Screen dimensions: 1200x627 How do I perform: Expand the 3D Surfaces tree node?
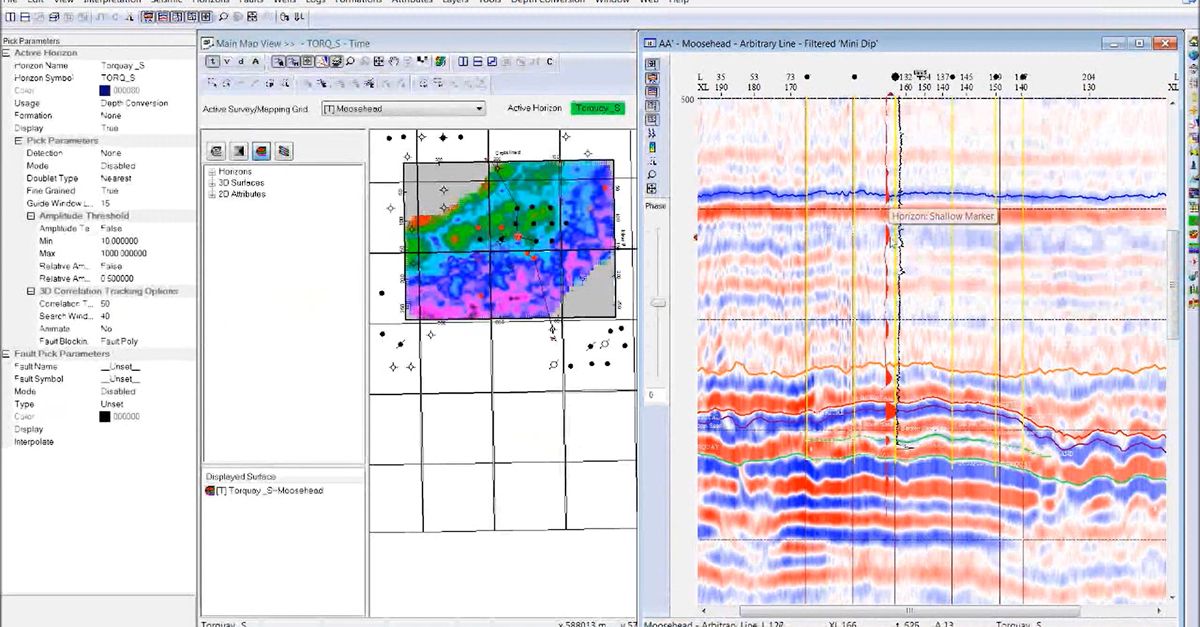211,183
